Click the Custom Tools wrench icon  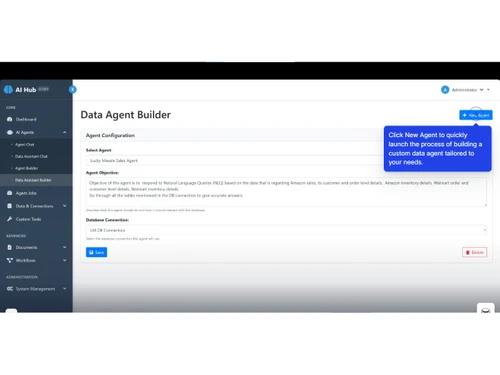point(10,219)
